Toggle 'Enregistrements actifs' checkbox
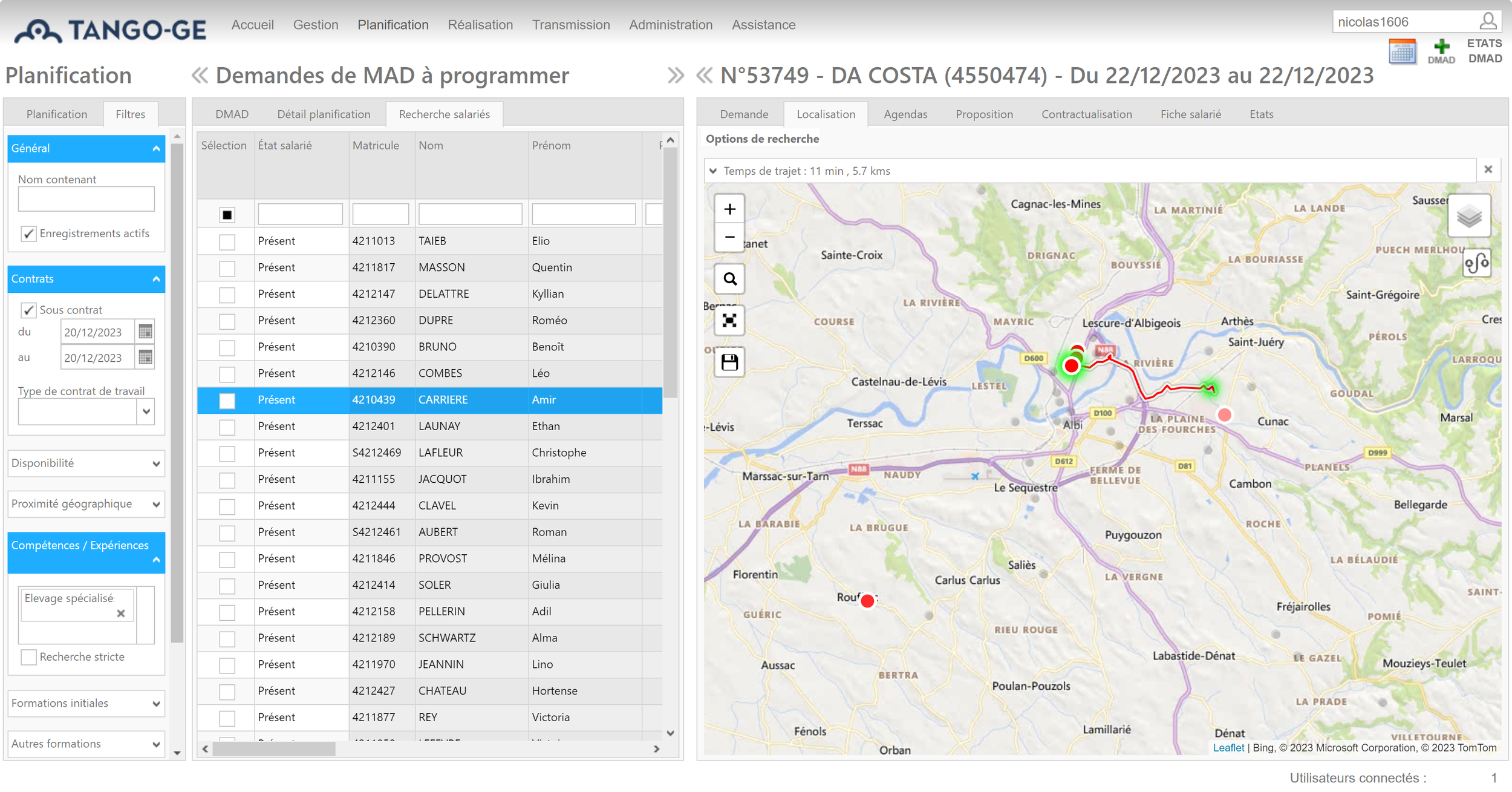This screenshot has height=792, width=1512. pos(28,234)
